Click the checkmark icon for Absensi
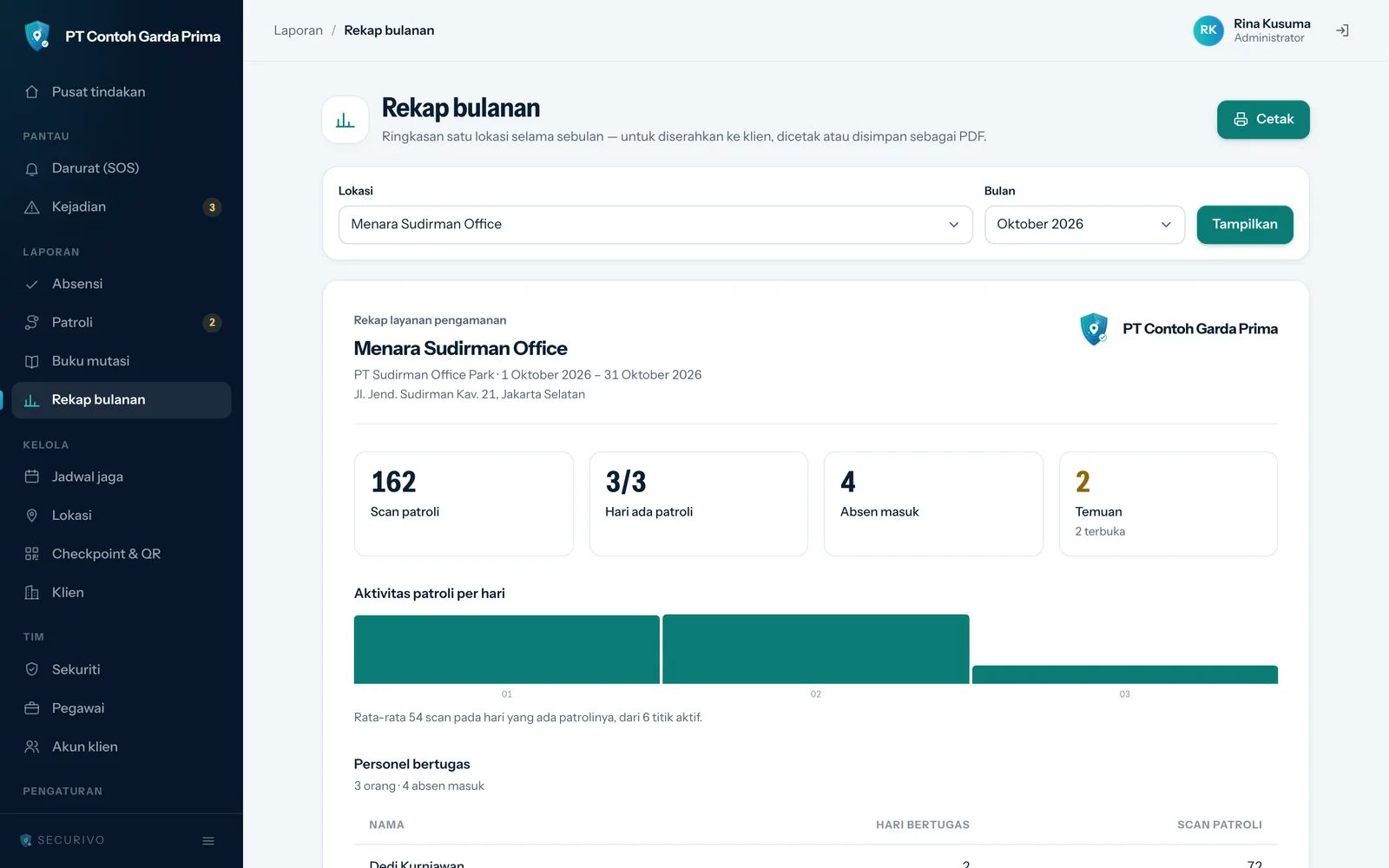Image resolution: width=1389 pixels, height=868 pixels. (32, 284)
